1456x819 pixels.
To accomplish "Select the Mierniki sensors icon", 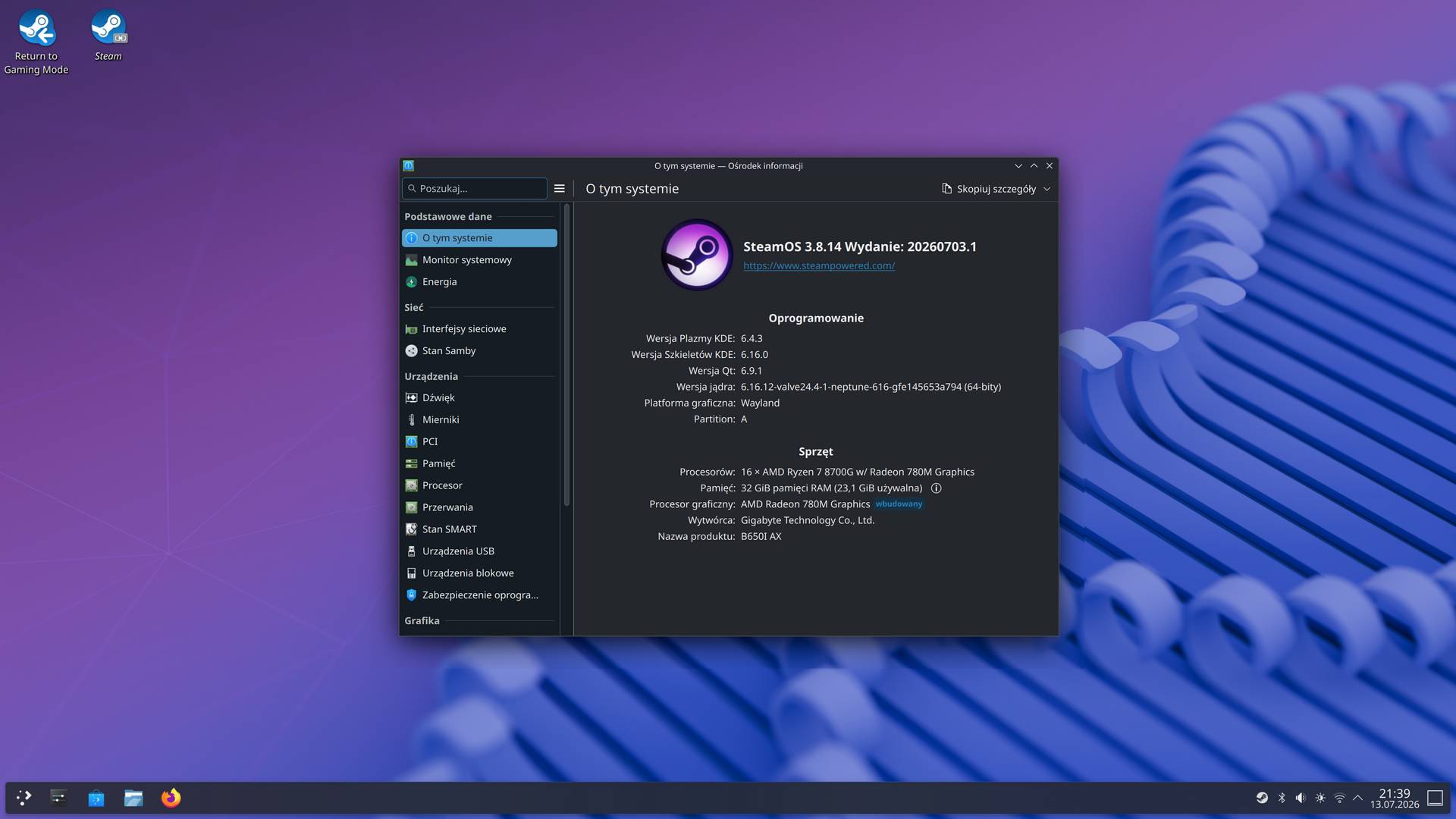I will tap(411, 420).
